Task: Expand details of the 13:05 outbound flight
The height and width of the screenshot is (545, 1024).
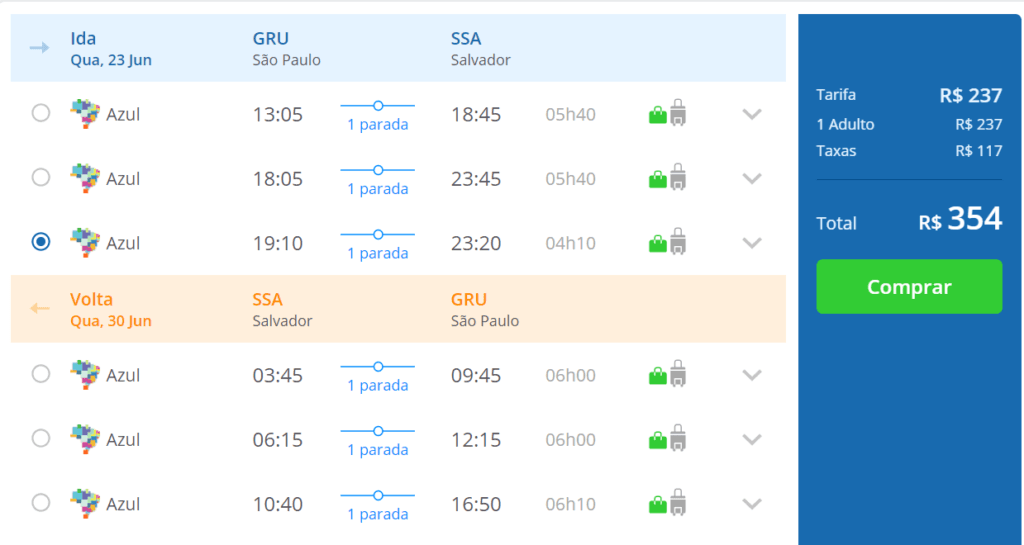Action: tap(752, 114)
